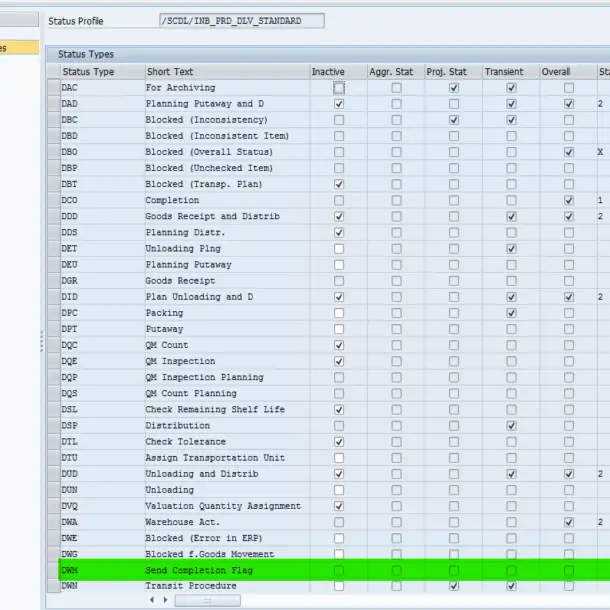Click the Overall column header
Viewport: 610px width, 610px height.
pos(568,72)
